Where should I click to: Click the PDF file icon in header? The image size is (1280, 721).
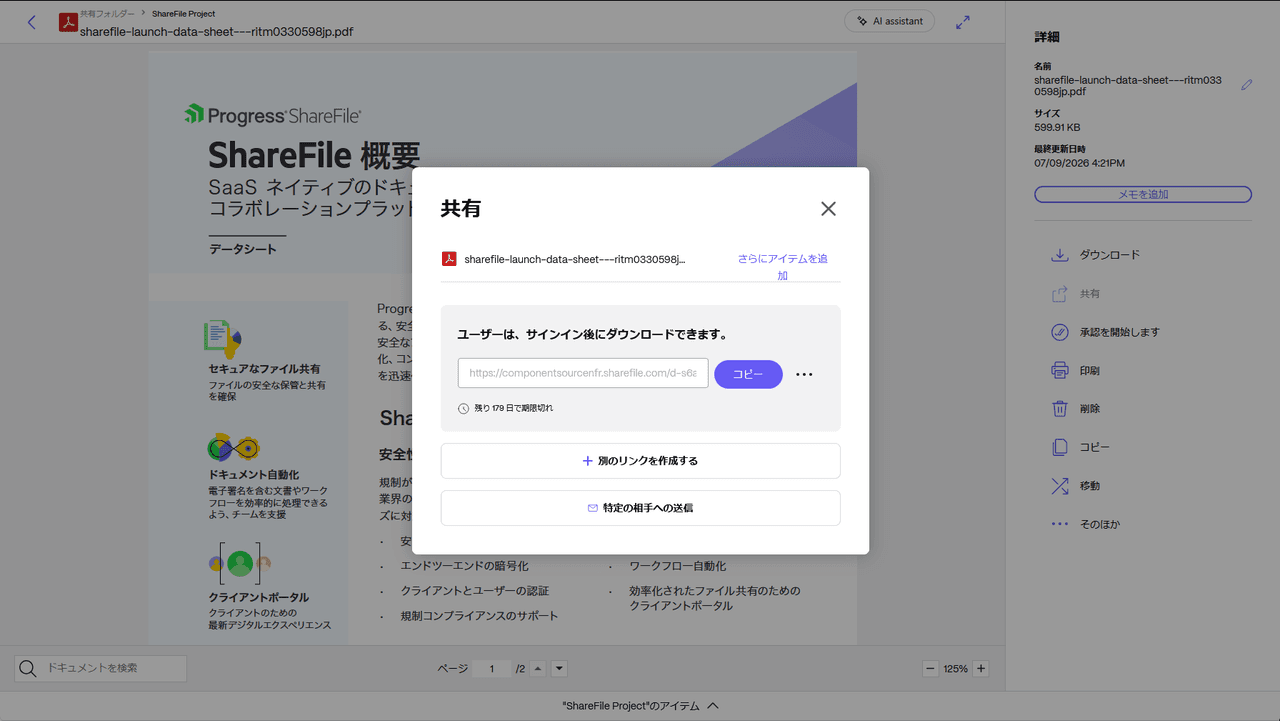[68, 22]
